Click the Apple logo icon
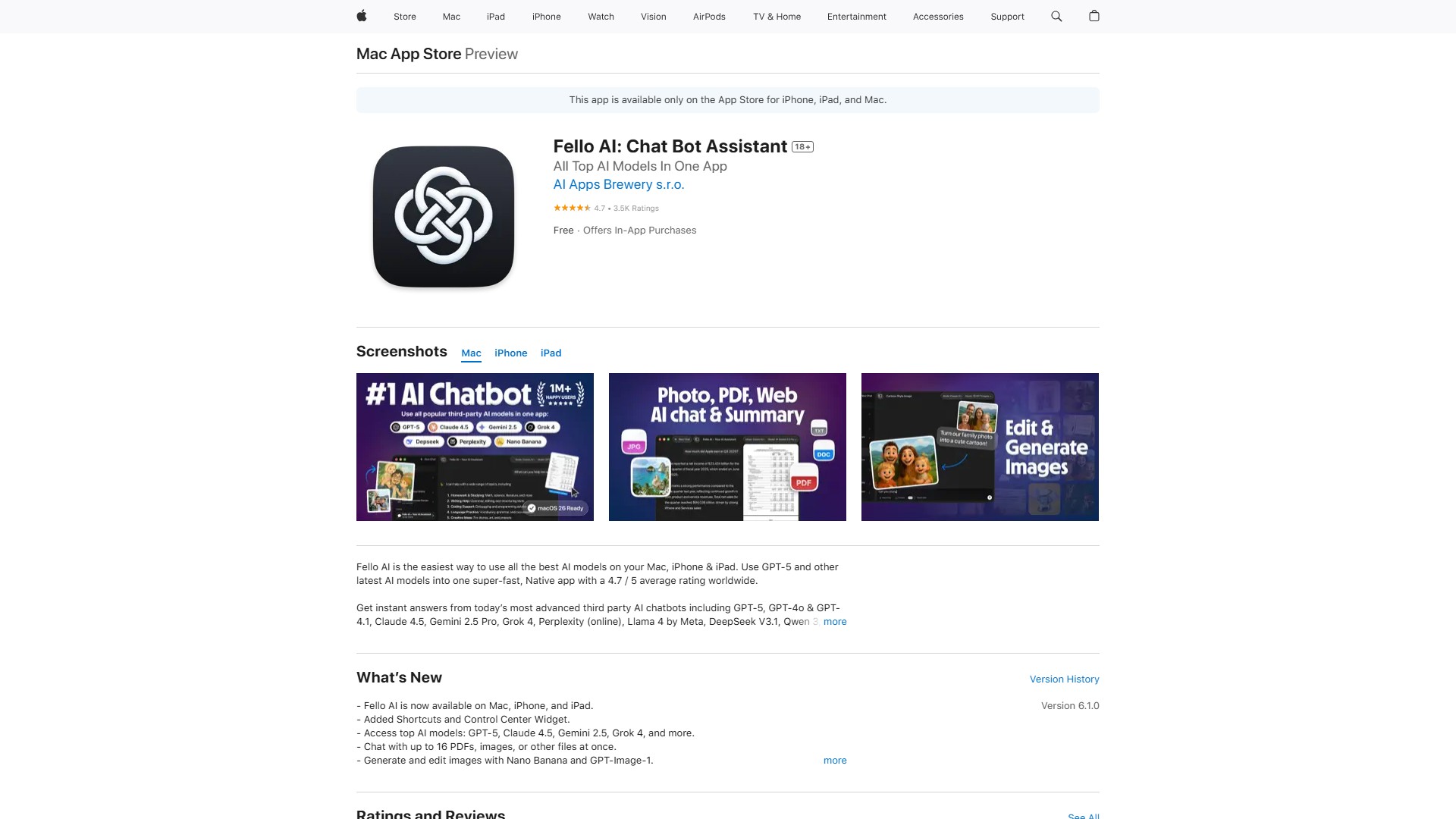 pyautogui.click(x=362, y=16)
